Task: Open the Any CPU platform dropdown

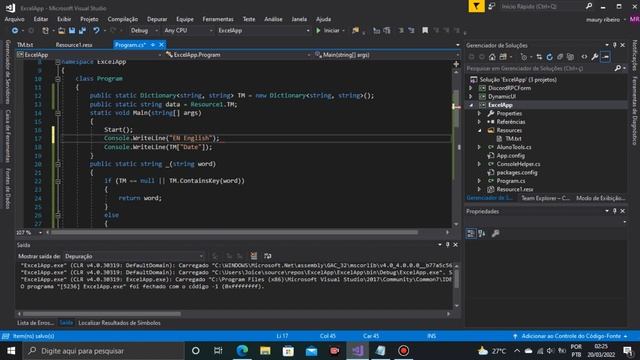Action: [188, 31]
